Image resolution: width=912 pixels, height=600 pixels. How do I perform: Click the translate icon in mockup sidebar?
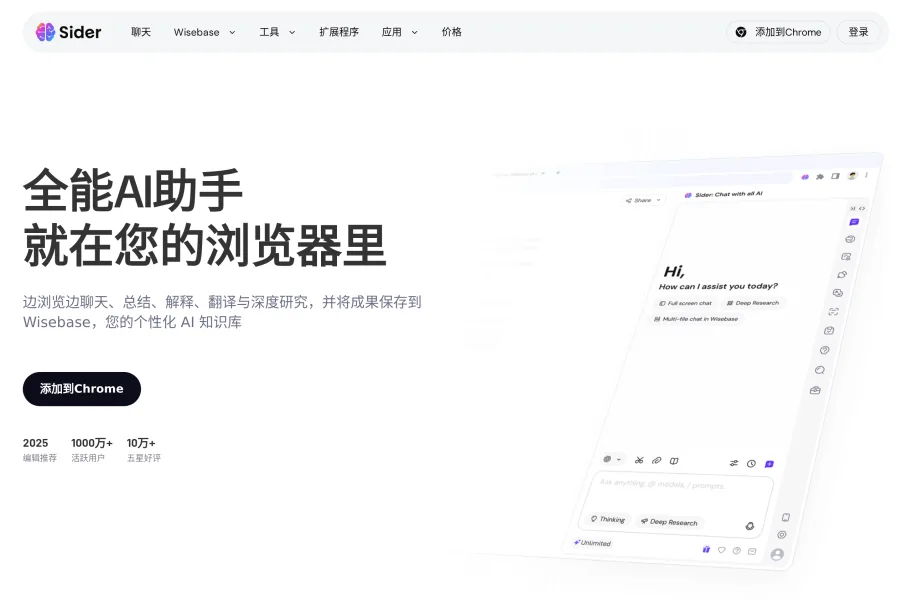pyautogui.click(x=838, y=293)
